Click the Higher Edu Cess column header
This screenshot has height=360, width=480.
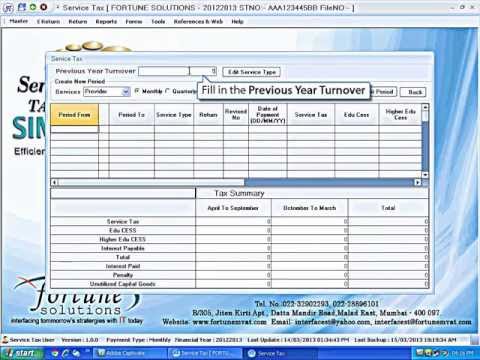coord(400,115)
